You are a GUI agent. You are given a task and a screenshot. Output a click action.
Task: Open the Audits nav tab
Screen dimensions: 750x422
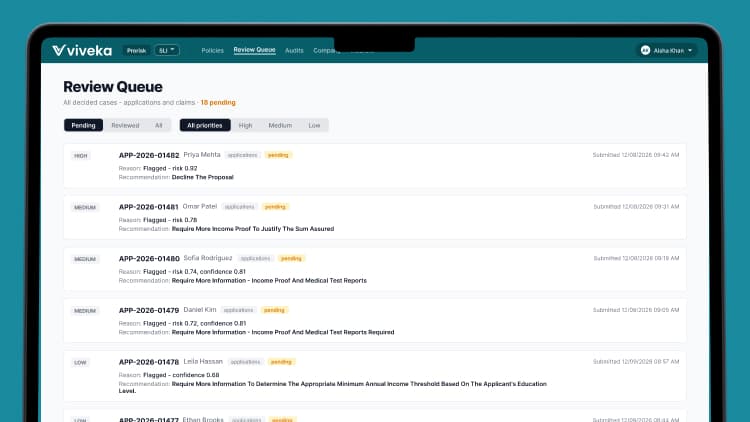tap(294, 50)
